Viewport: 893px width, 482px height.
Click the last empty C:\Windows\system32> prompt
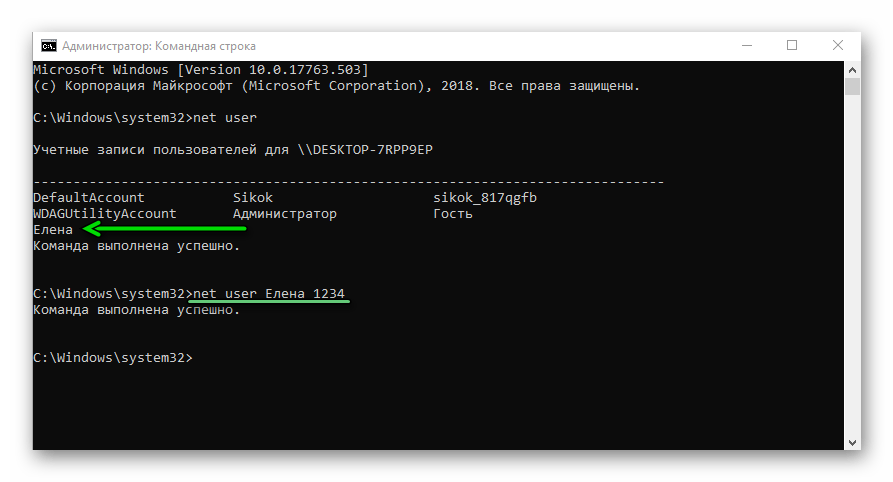[112, 358]
